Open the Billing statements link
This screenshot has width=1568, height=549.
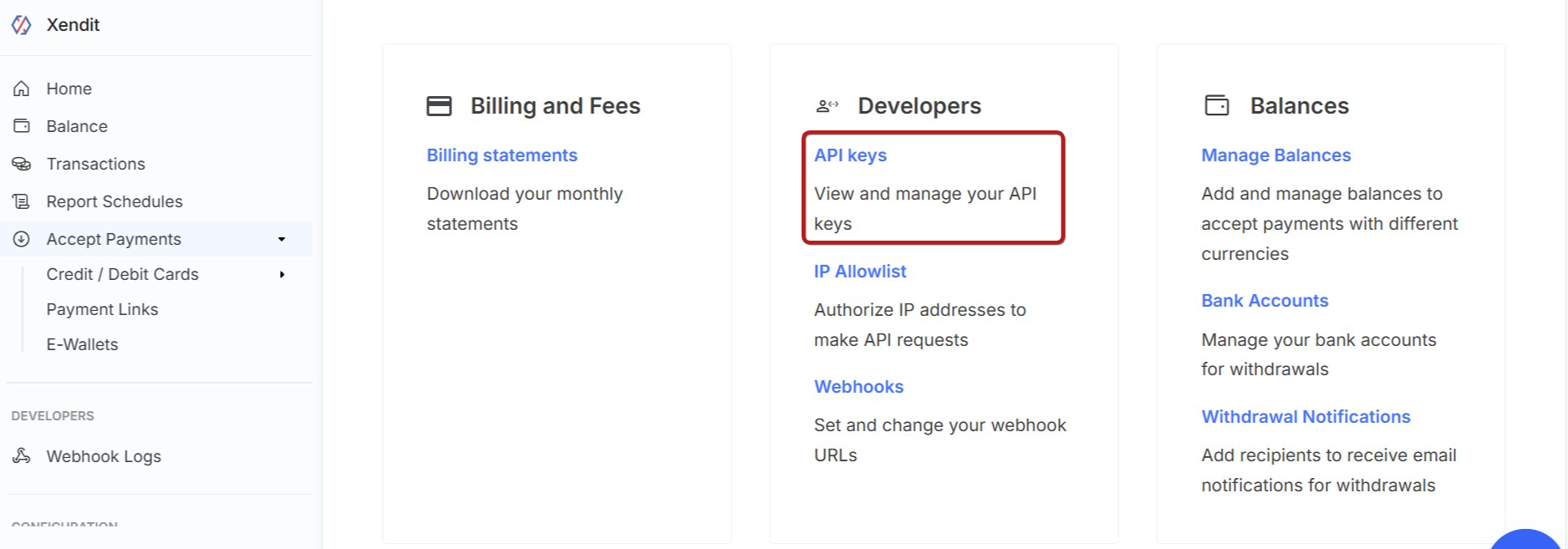point(501,155)
